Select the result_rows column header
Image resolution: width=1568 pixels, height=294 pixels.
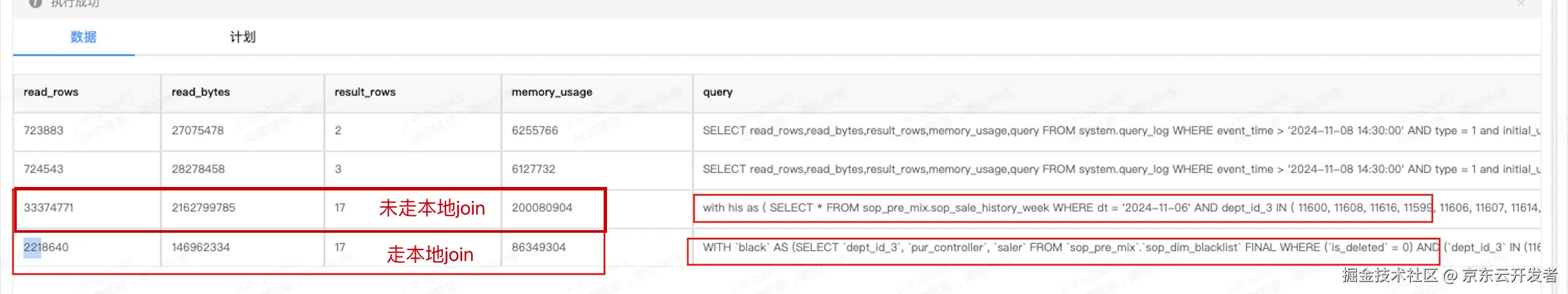click(x=365, y=92)
